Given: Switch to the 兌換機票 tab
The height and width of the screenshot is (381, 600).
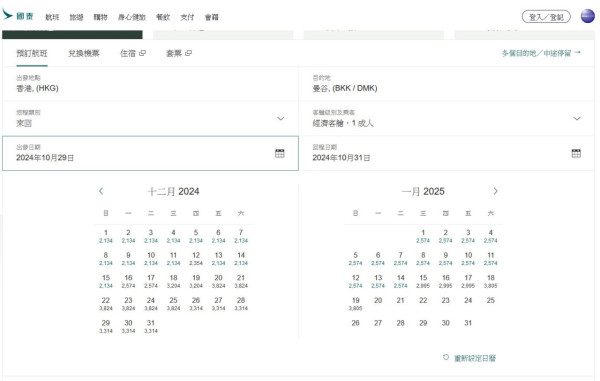Looking at the screenshot, I should click(x=84, y=53).
